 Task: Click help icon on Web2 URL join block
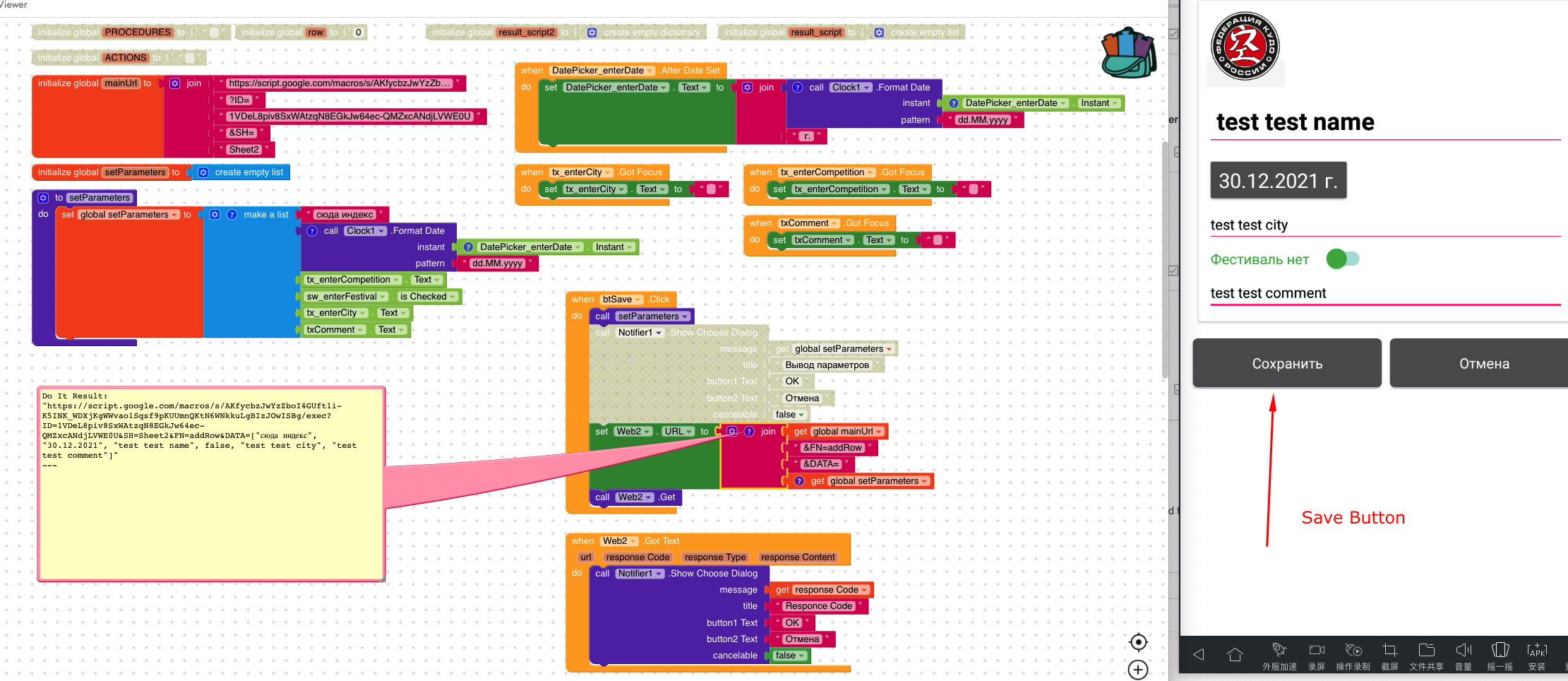[x=749, y=432]
